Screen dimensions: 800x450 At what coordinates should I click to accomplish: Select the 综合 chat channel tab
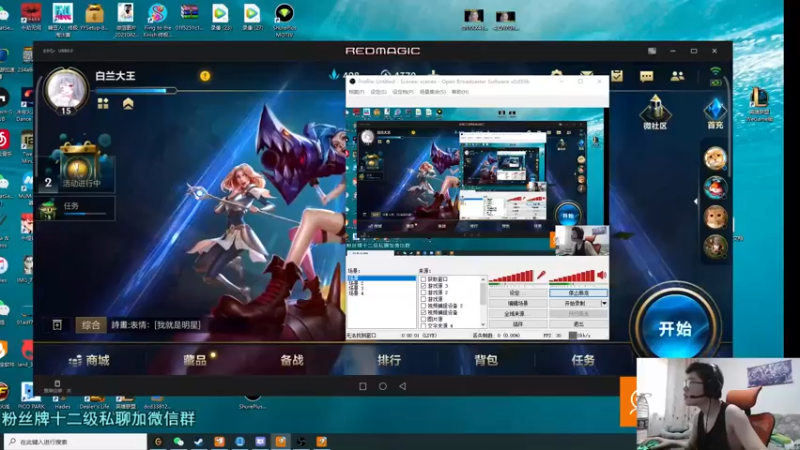[x=91, y=325]
